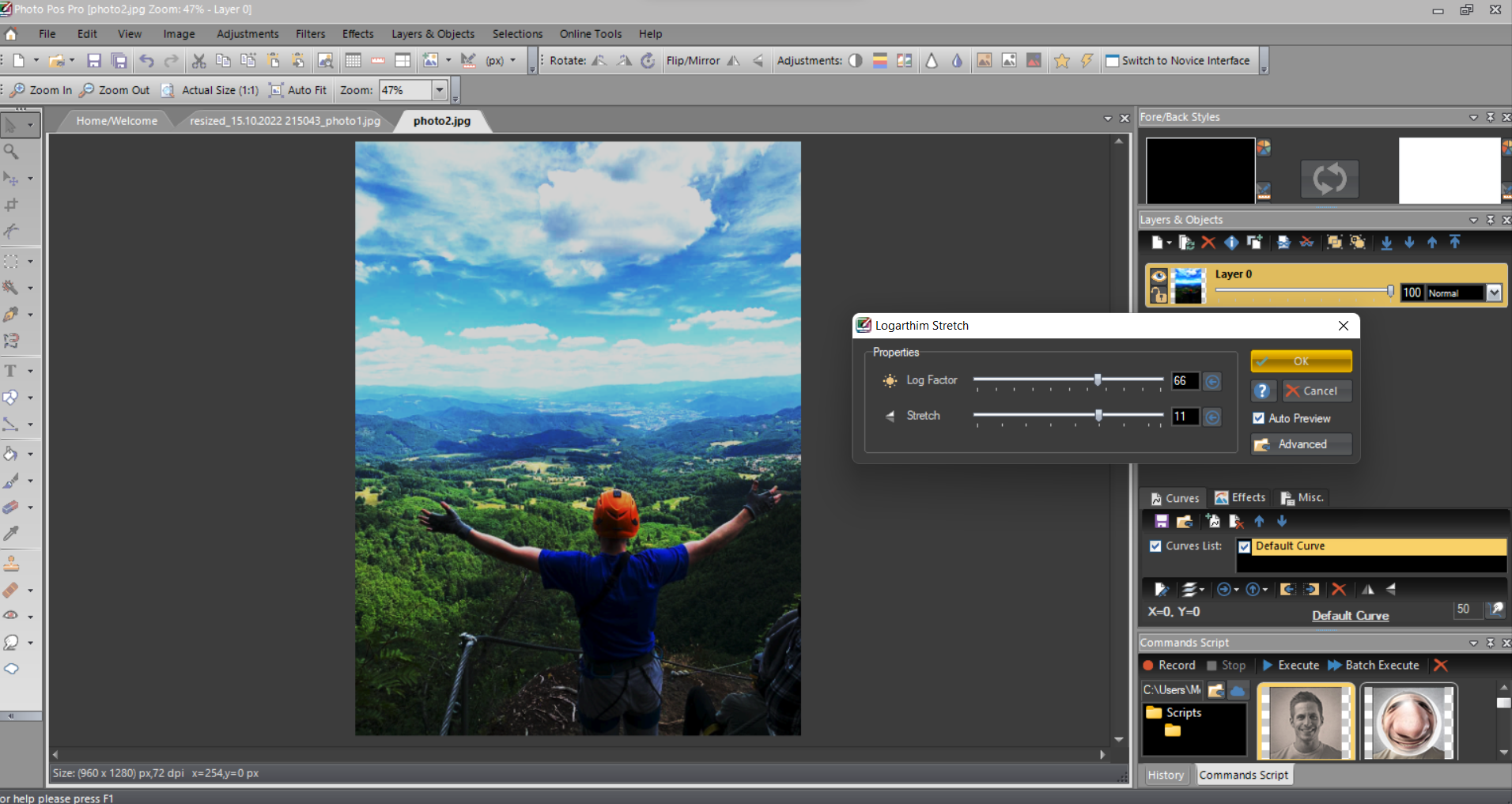Viewport: 1512px width, 804px height.
Task: Open the Adjustments menu
Action: point(248,34)
